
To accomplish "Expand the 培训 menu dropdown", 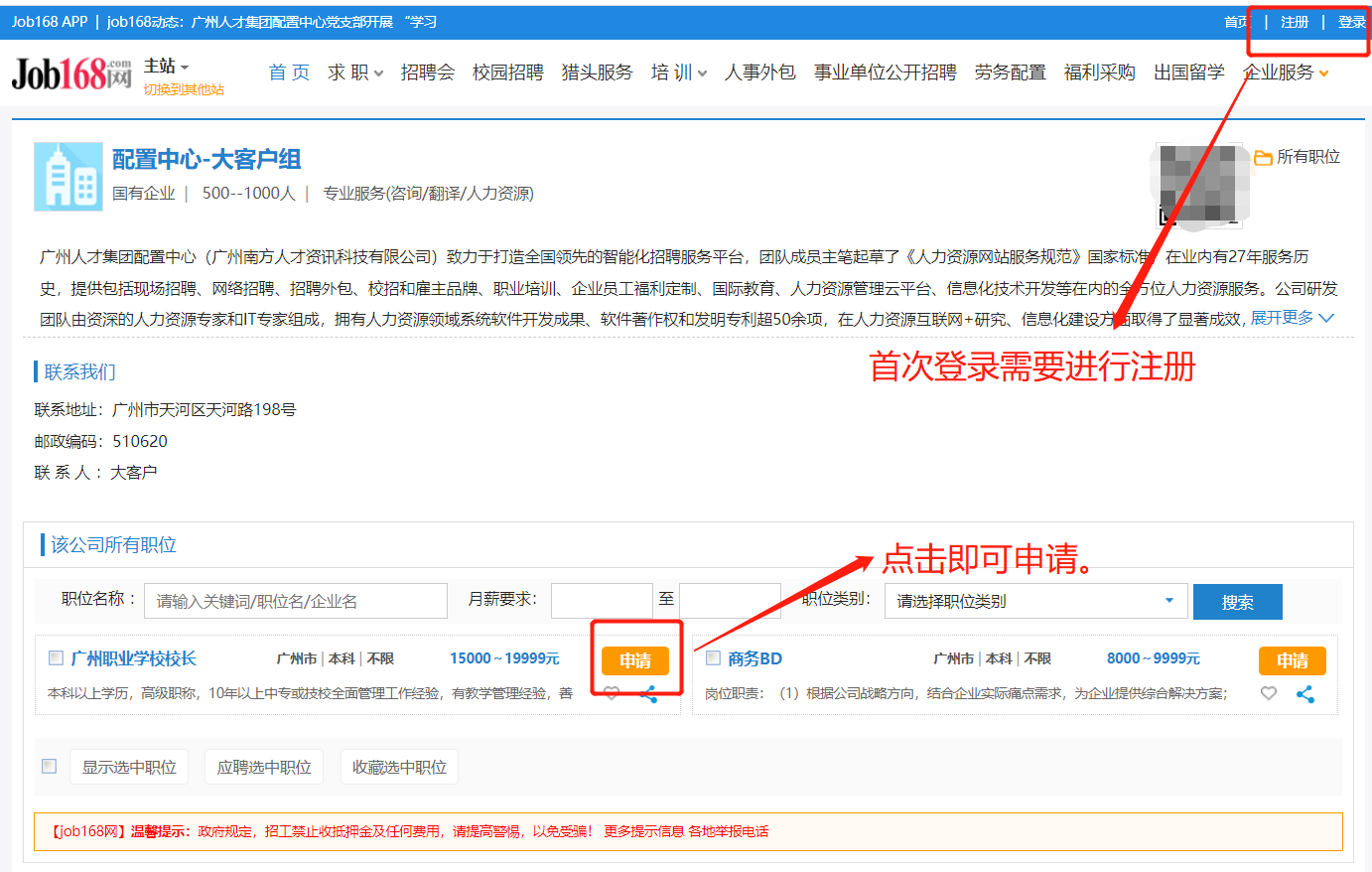I will click(679, 73).
